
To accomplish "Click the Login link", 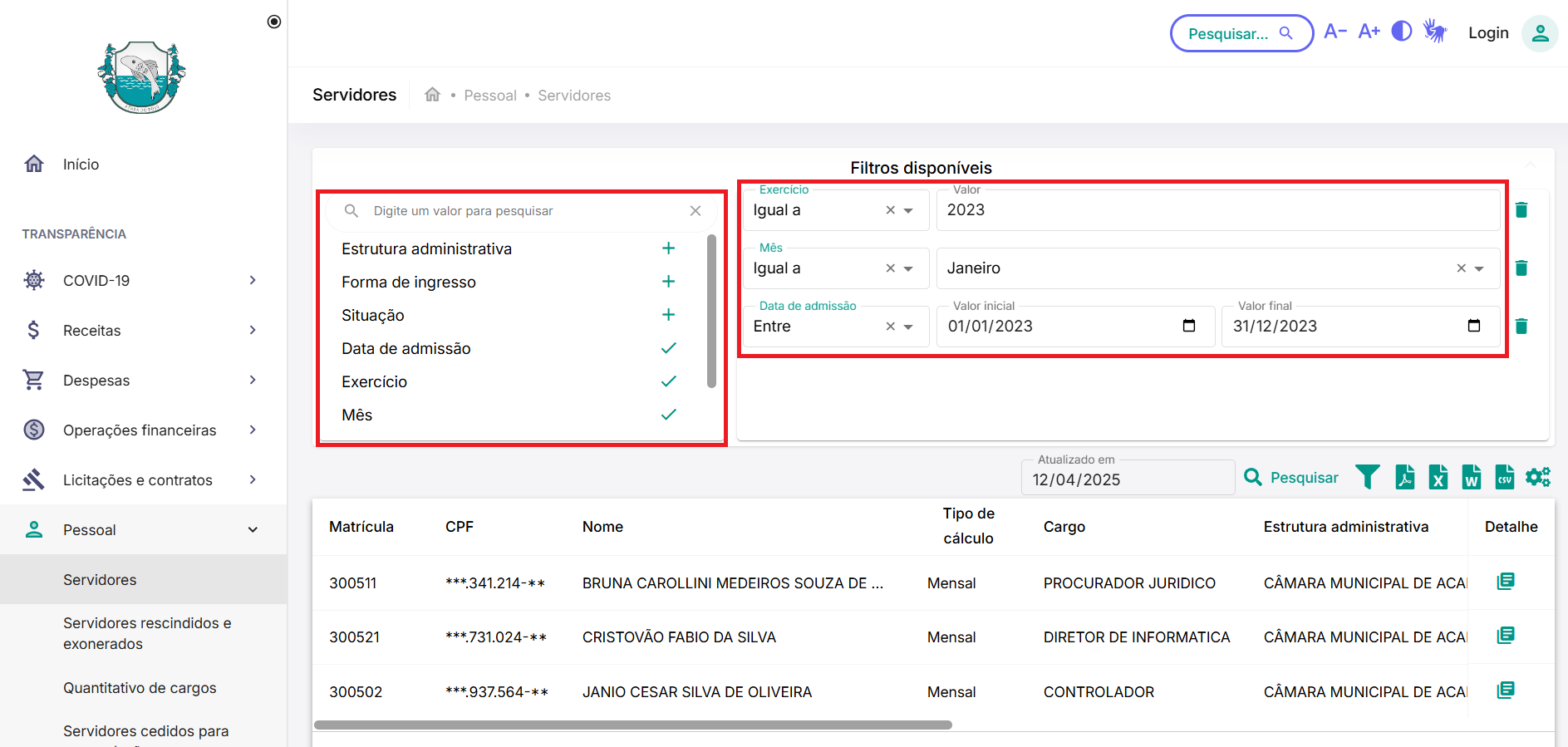I will [x=1487, y=33].
